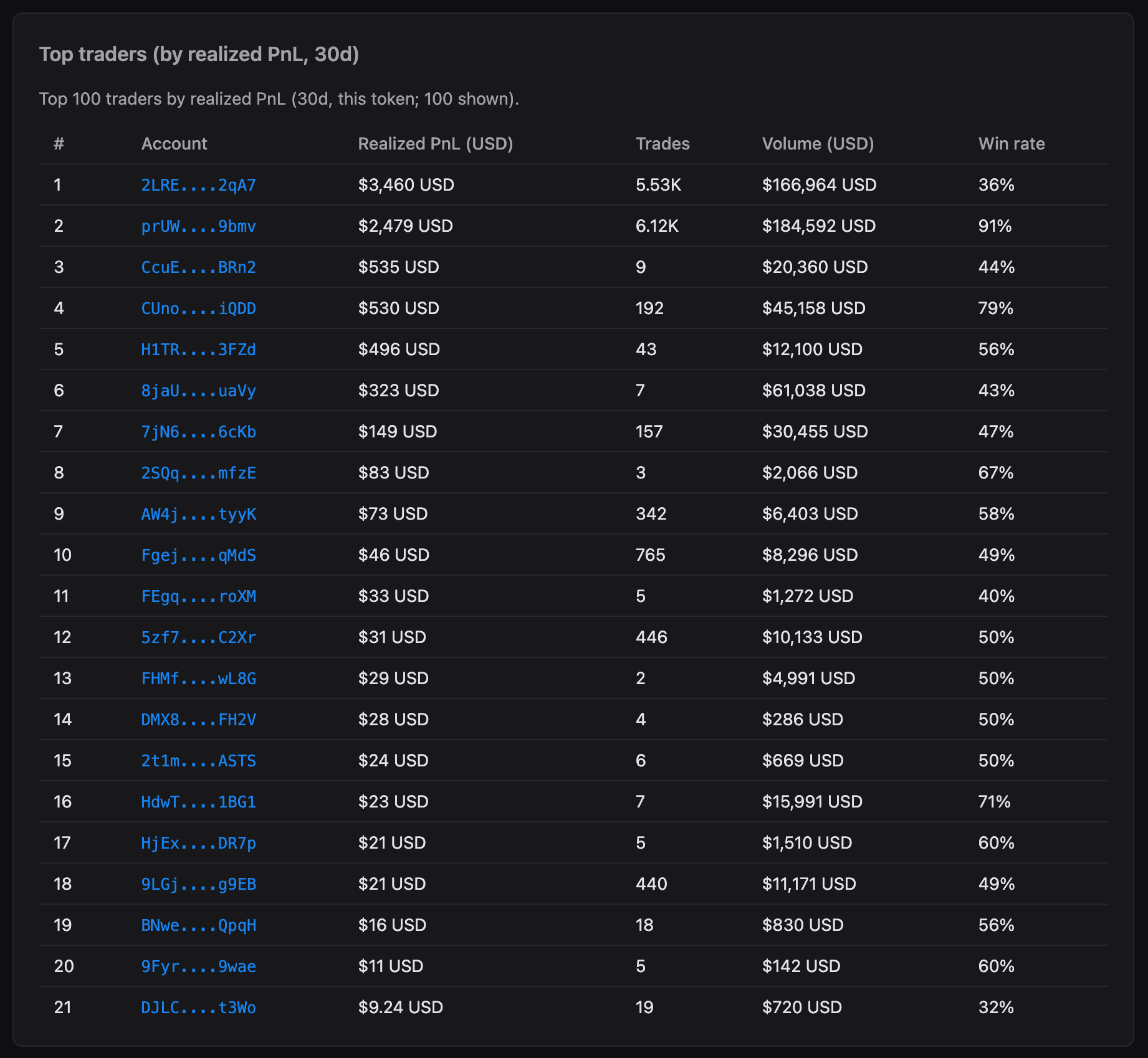
Task: Select the $149 USD PnL cell
Action: coord(397,432)
